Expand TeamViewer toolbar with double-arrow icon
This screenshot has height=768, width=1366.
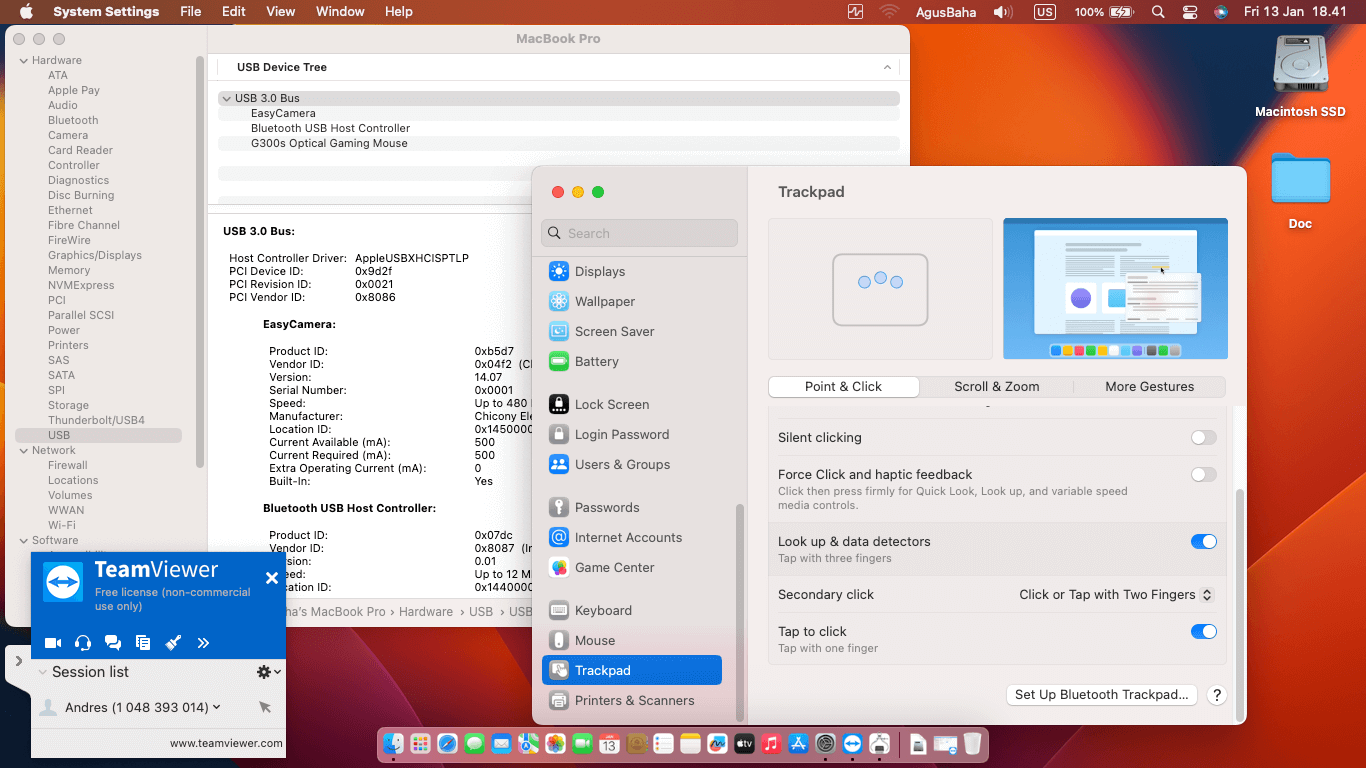(203, 643)
